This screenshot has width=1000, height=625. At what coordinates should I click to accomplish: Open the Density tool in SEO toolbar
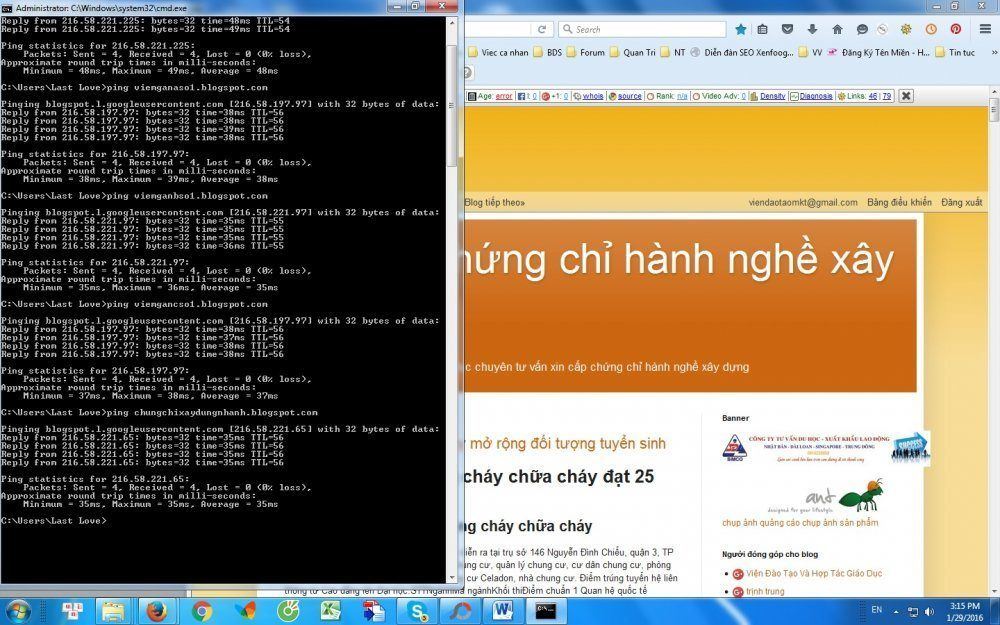click(x=772, y=96)
